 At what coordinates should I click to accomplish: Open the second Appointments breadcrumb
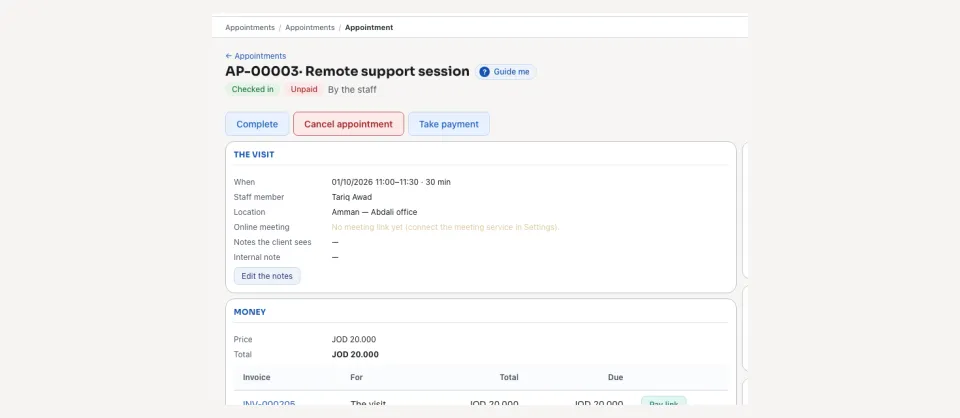[x=310, y=28]
